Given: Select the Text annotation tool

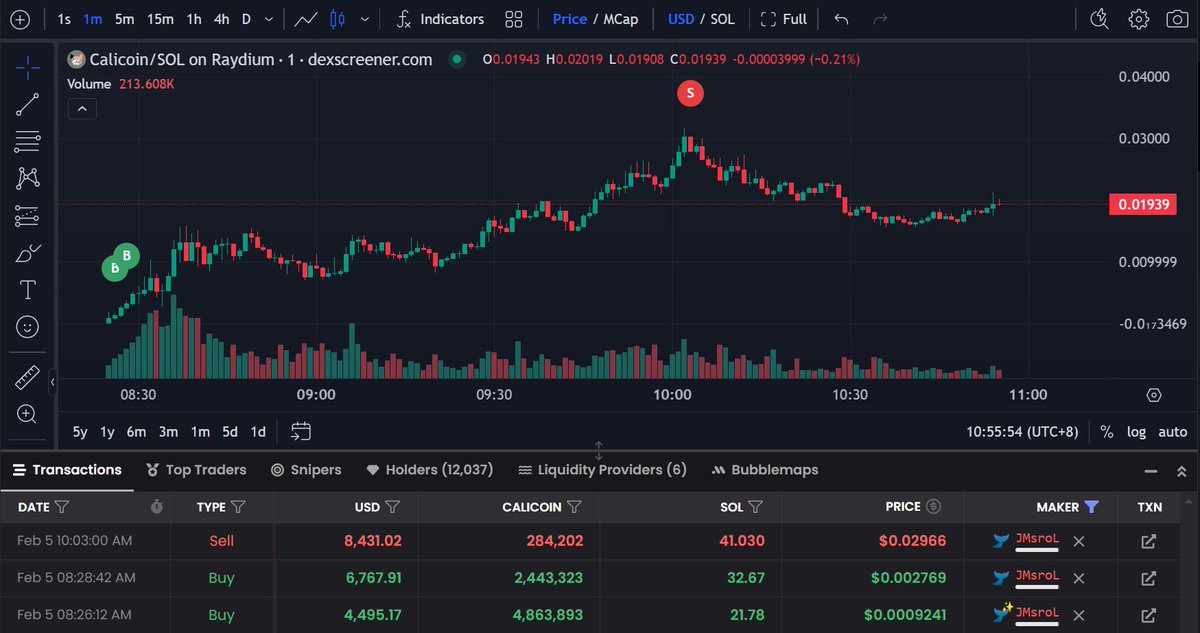Looking at the screenshot, I should click(x=28, y=290).
